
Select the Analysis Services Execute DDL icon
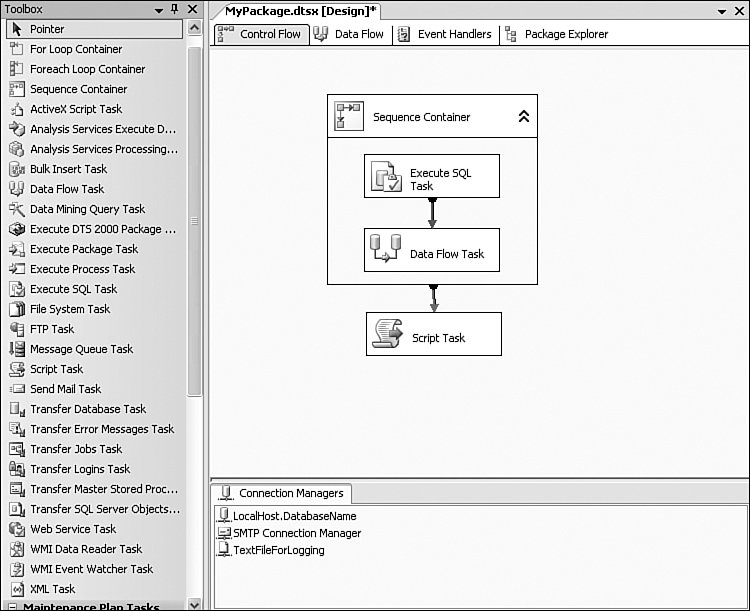[16, 129]
